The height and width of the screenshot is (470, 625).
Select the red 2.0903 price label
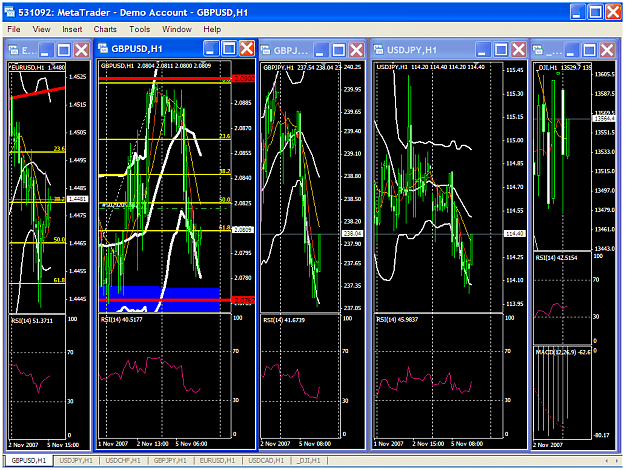pyautogui.click(x=244, y=79)
